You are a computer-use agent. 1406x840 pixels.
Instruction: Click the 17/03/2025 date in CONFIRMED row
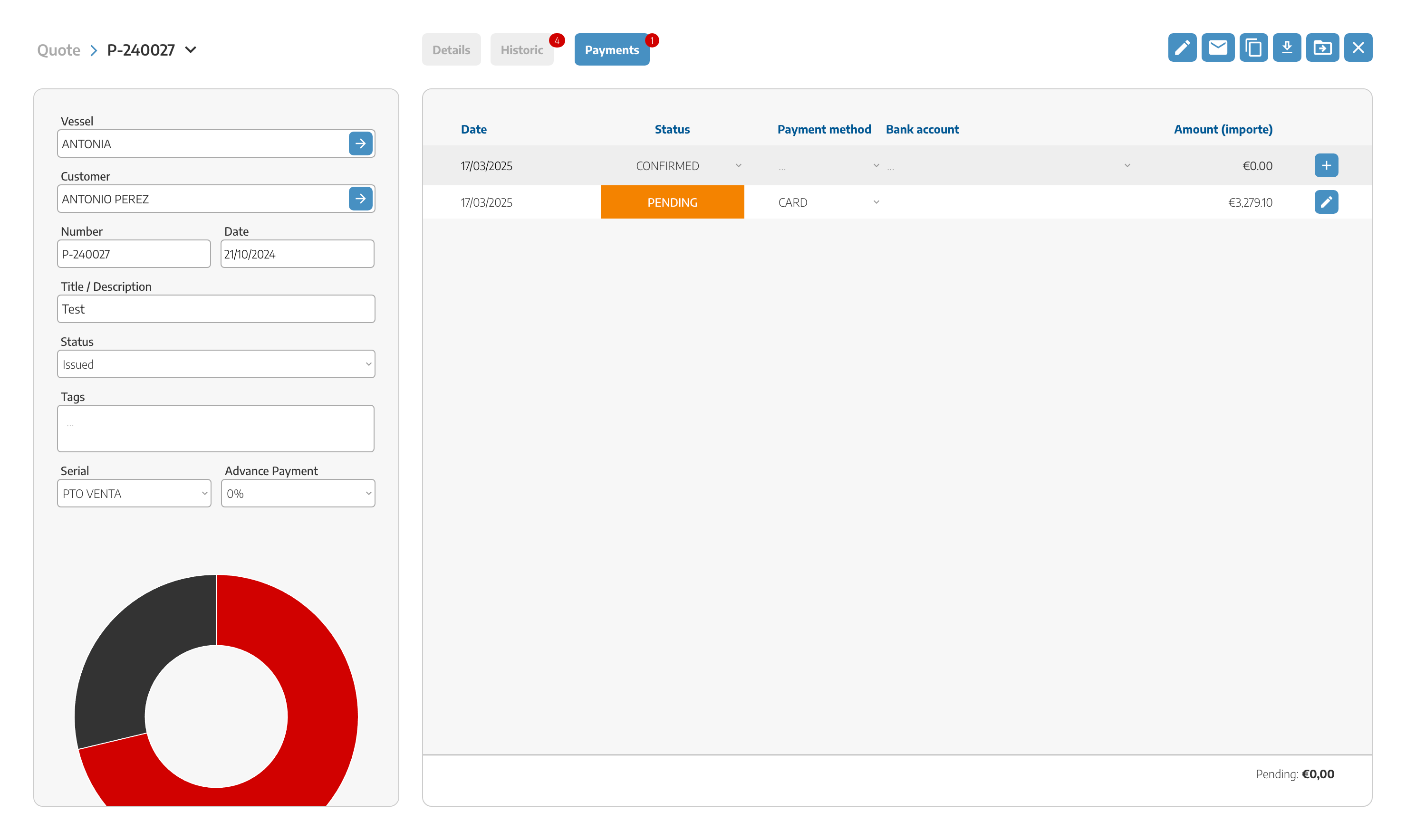tap(486, 166)
